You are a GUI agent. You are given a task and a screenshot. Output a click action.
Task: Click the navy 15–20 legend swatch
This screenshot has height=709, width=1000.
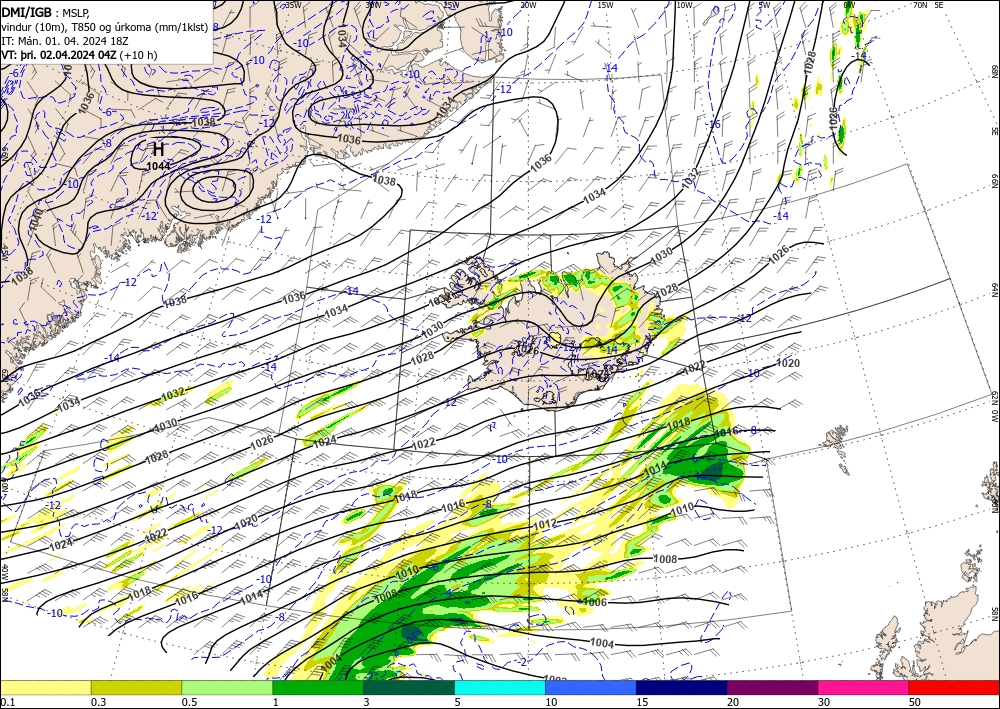click(x=682, y=687)
